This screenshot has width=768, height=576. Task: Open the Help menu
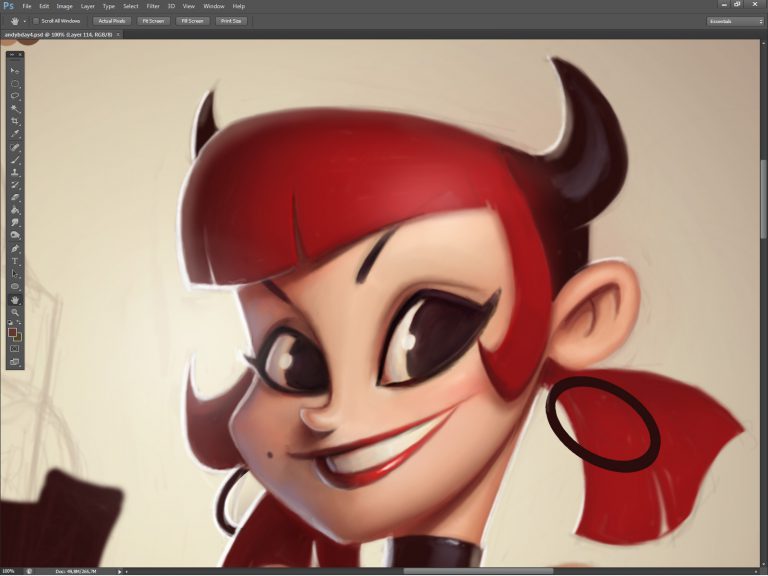pos(239,6)
